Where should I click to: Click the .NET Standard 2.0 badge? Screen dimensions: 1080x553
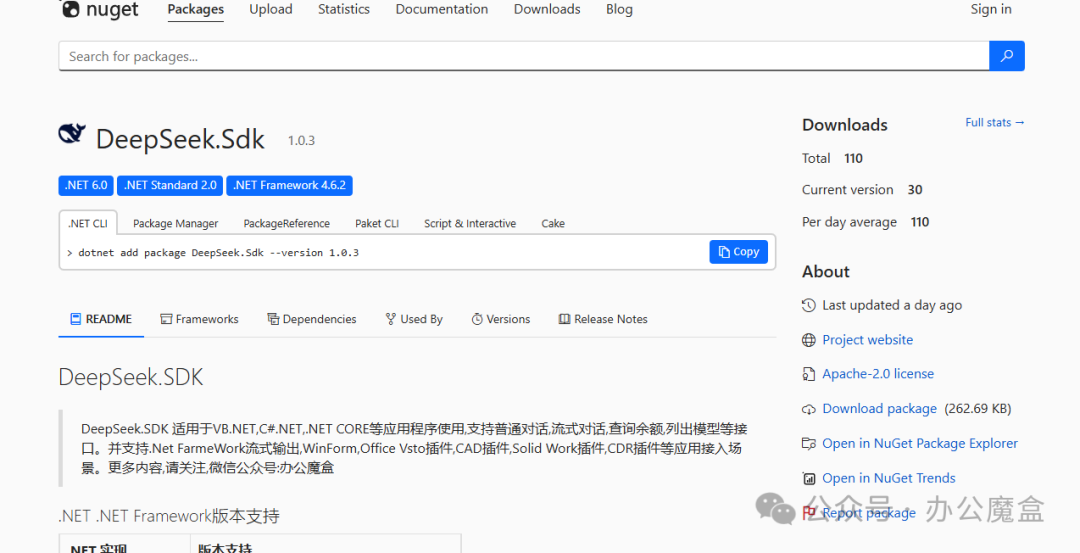click(x=170, y=185)
